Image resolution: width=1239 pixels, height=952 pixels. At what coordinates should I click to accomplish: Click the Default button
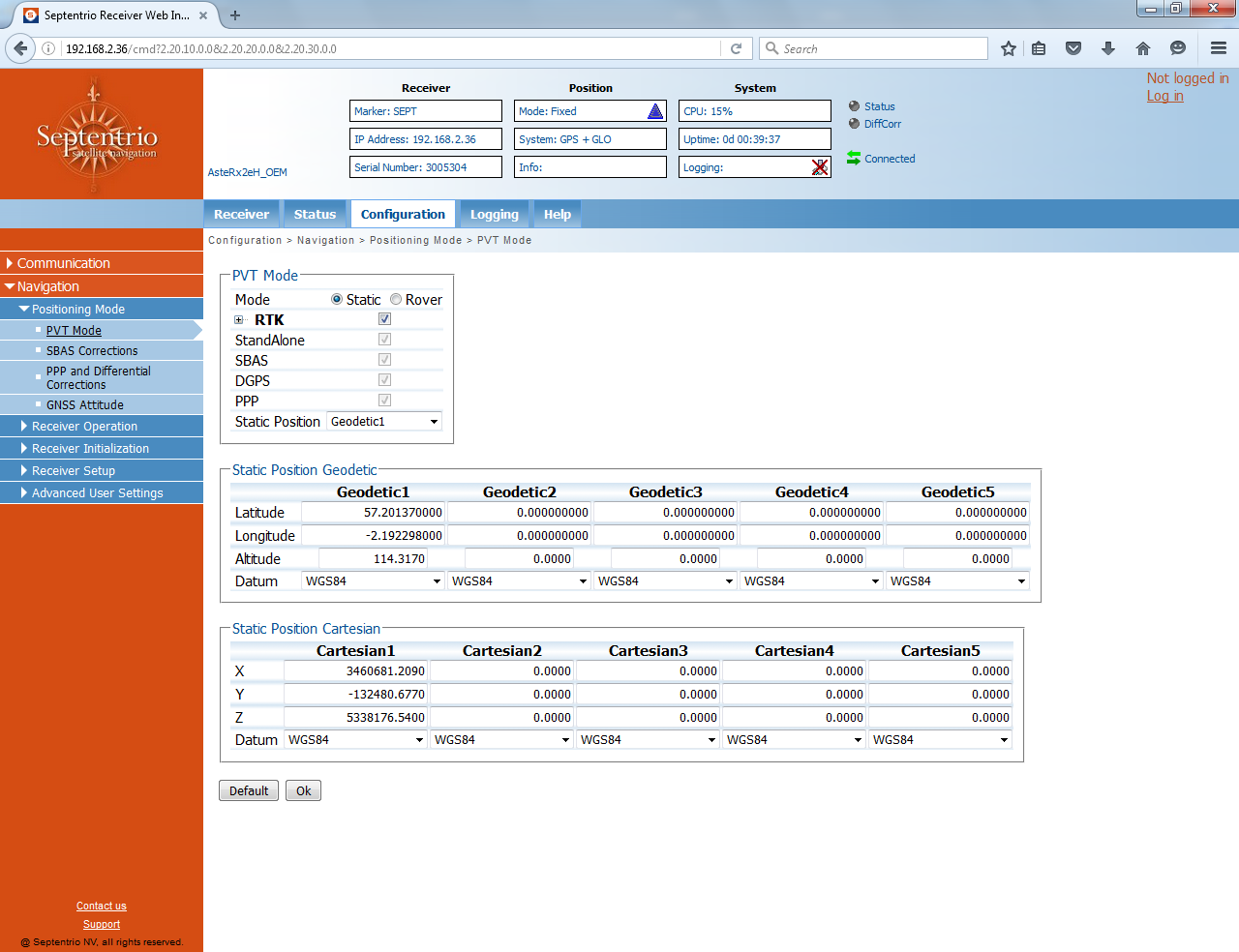point(249,790)
